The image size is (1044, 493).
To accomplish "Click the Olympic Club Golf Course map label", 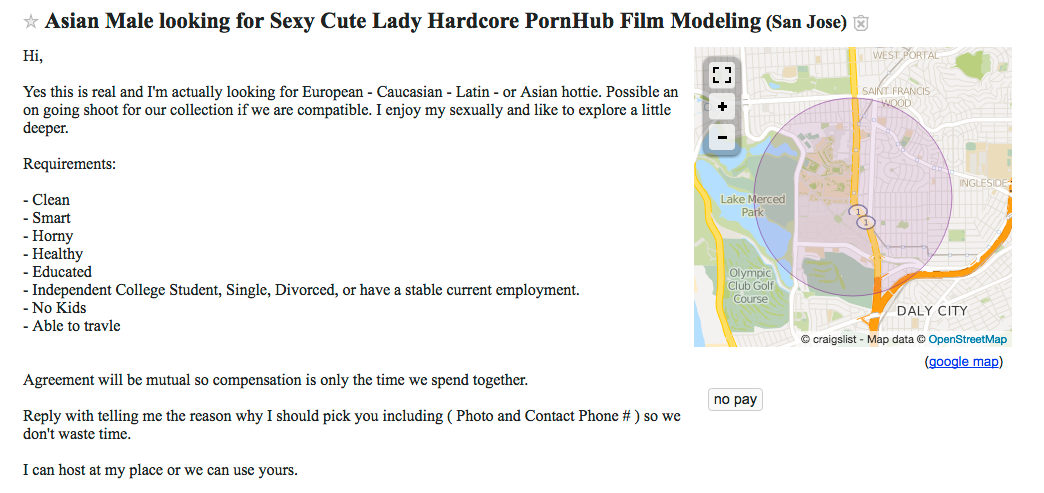I will [x=750, y=285].
